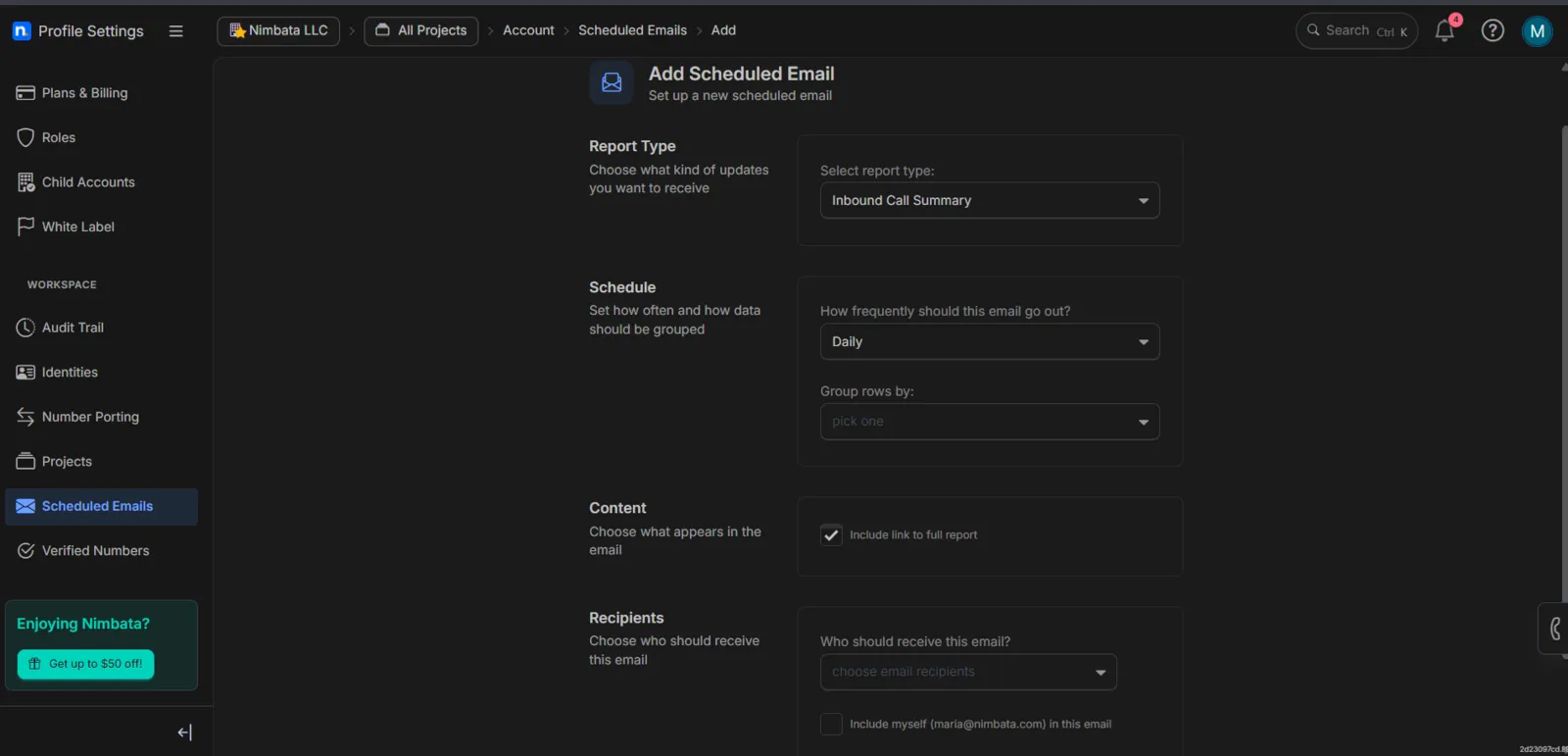Click the Scheduled Emails envelope icon
Screen dimensions: 1568x756
point(25,507)
